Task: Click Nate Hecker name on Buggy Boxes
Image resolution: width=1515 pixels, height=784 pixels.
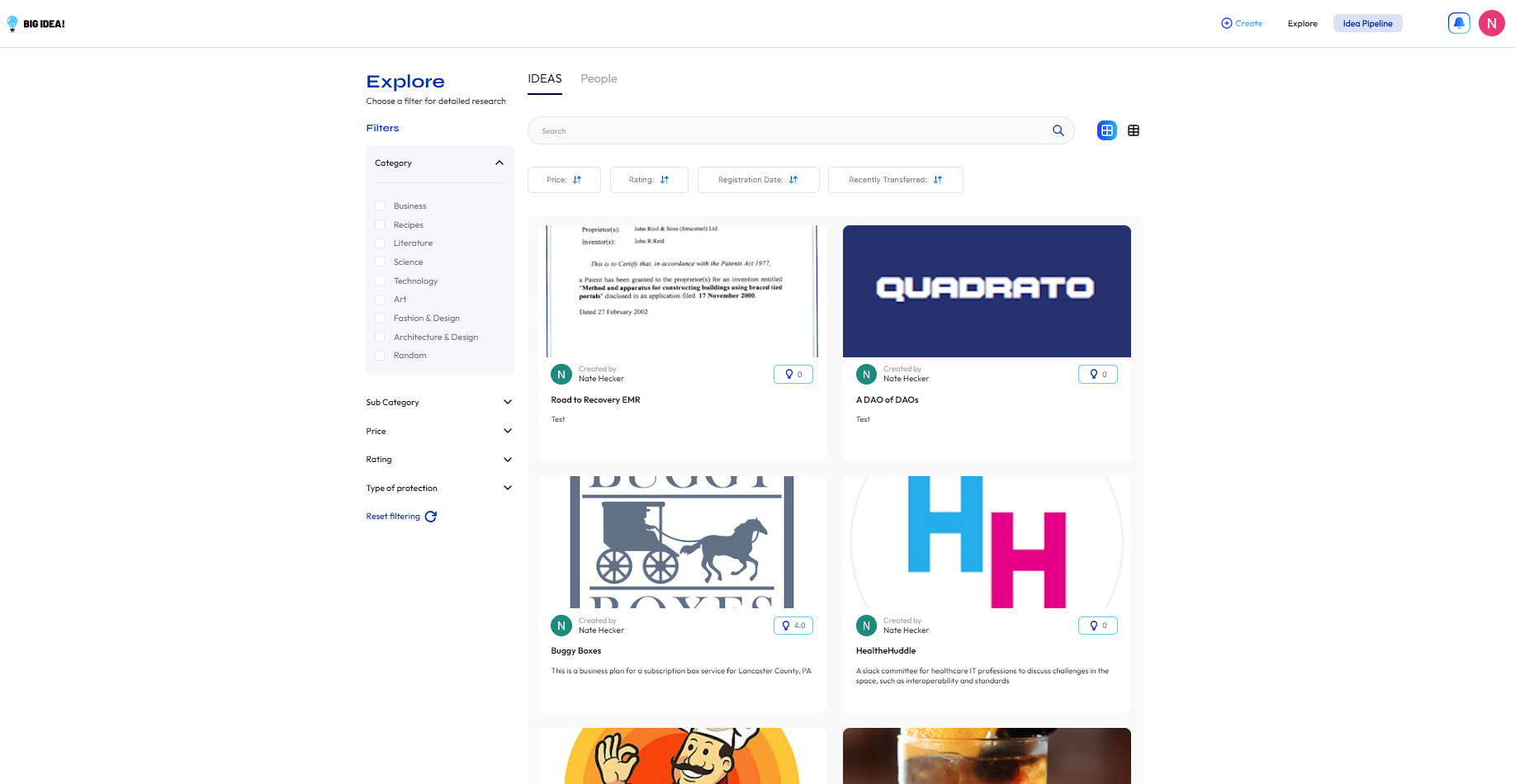Action: point(601,631)
